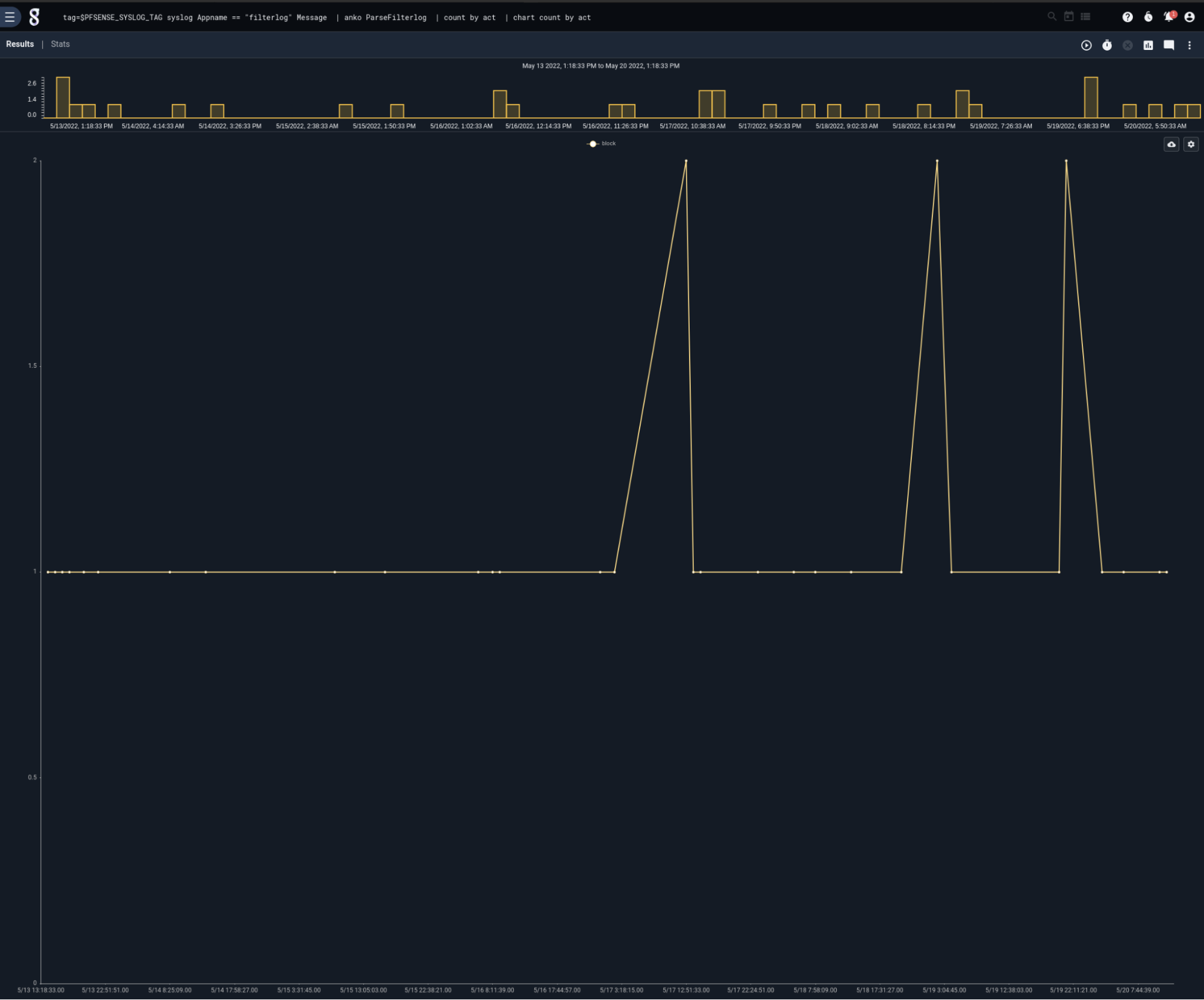The height and width of the screenshot is (1000, 1204).
Task: Open the persistent searches clock icon
Action: (x=1149, y=17)
